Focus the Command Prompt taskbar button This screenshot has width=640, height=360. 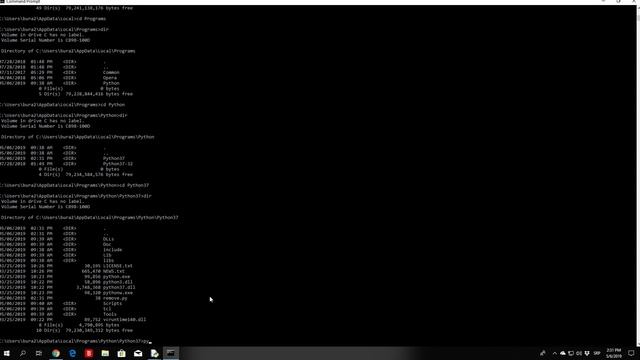pyautogui.click(x=171, y=353)
